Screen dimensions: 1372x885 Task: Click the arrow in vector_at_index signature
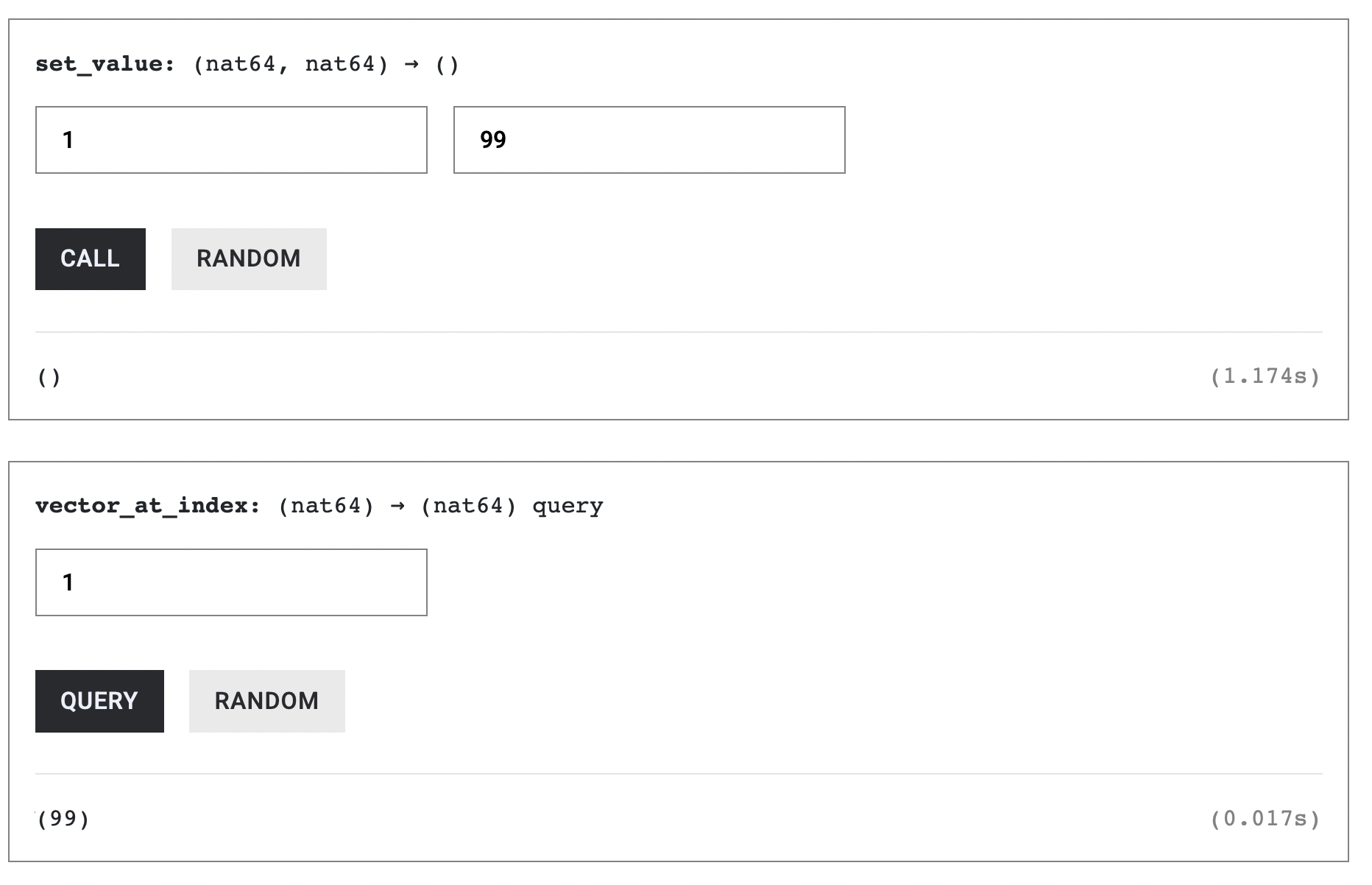click(397, 506)
